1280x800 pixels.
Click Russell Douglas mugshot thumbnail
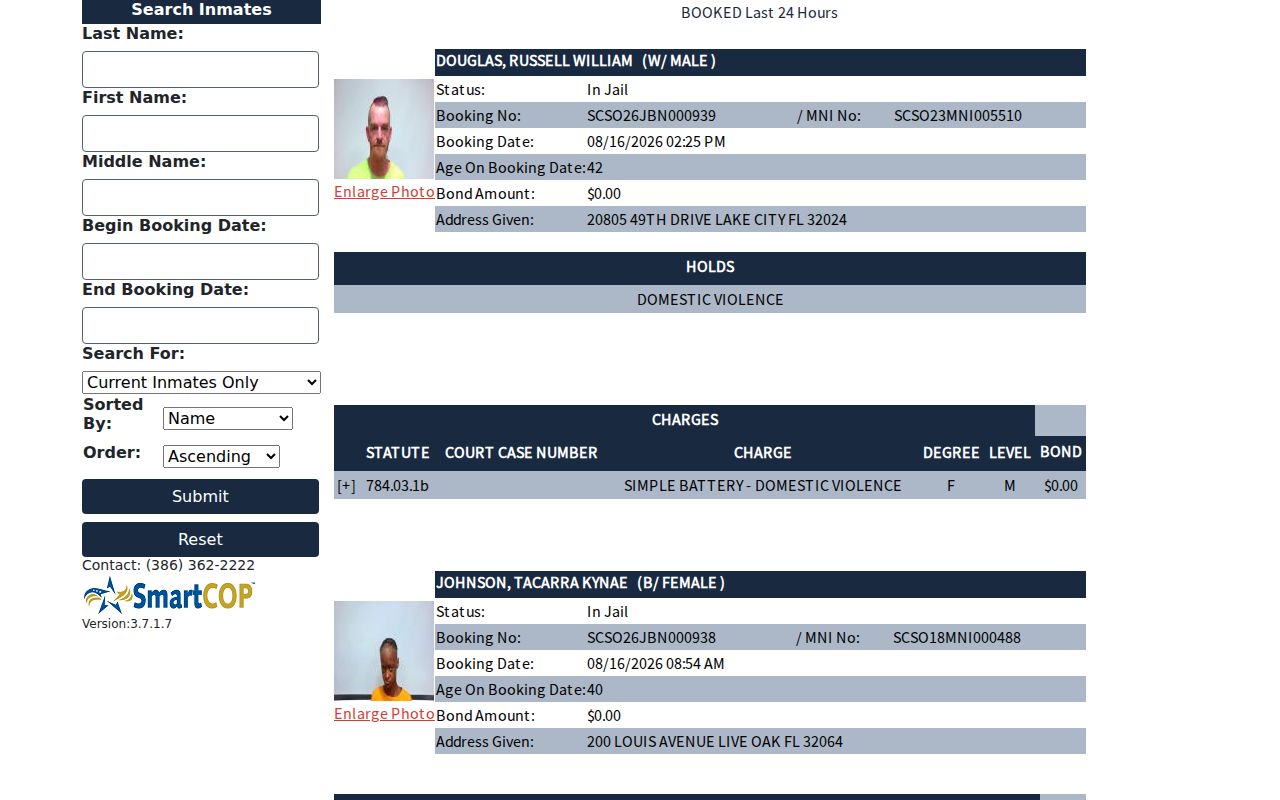(x=384, y=129)
